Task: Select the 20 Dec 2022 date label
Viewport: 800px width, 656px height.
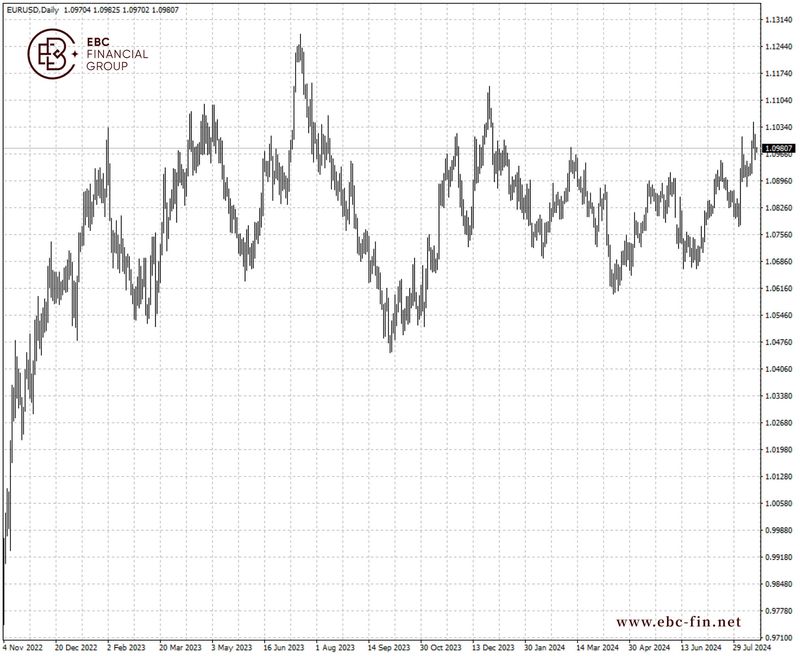Action: tap(76, 647)
